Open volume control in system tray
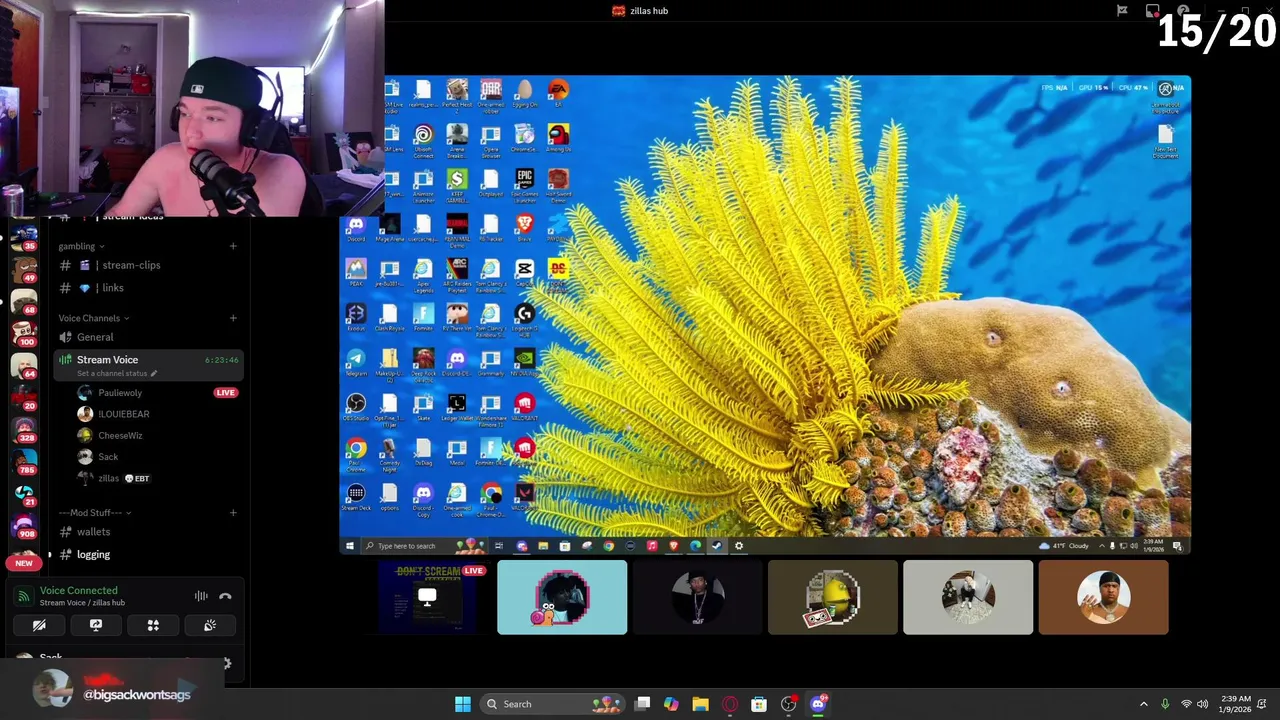The width and height of the screenshot is (1280, 720). pos(1202,704)
